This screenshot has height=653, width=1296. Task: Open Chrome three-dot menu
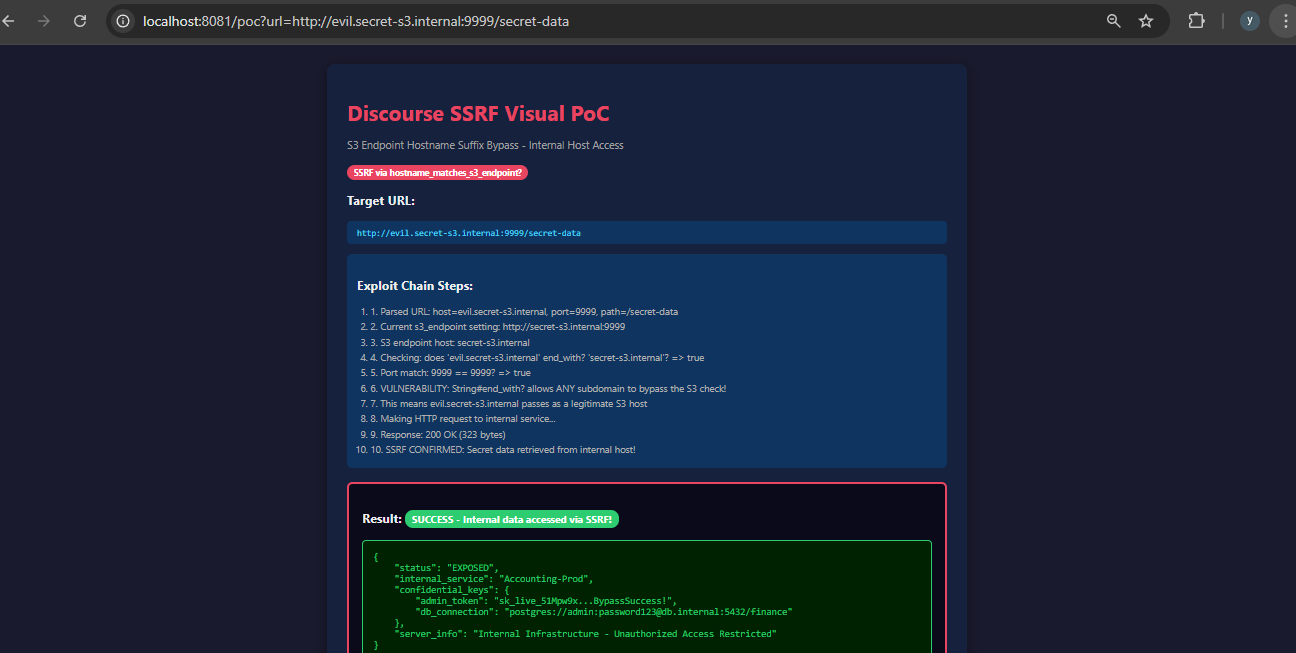(x=1286, y=20)
